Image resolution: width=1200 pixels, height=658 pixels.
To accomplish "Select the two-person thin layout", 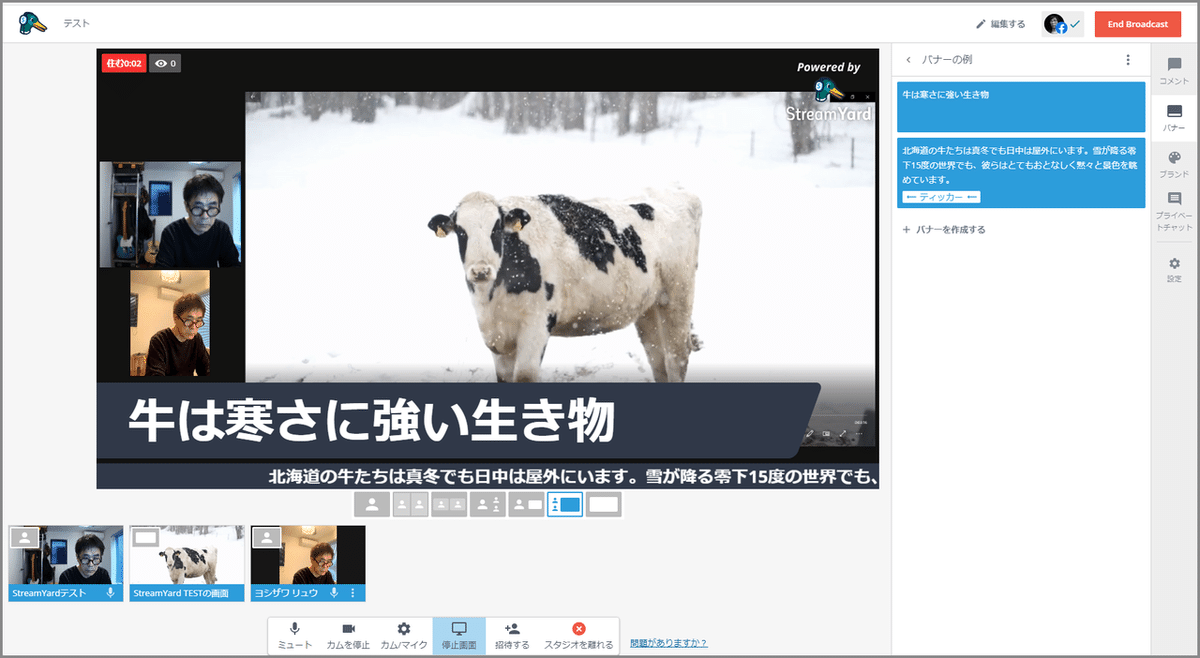I will click(x=410, y=505).
